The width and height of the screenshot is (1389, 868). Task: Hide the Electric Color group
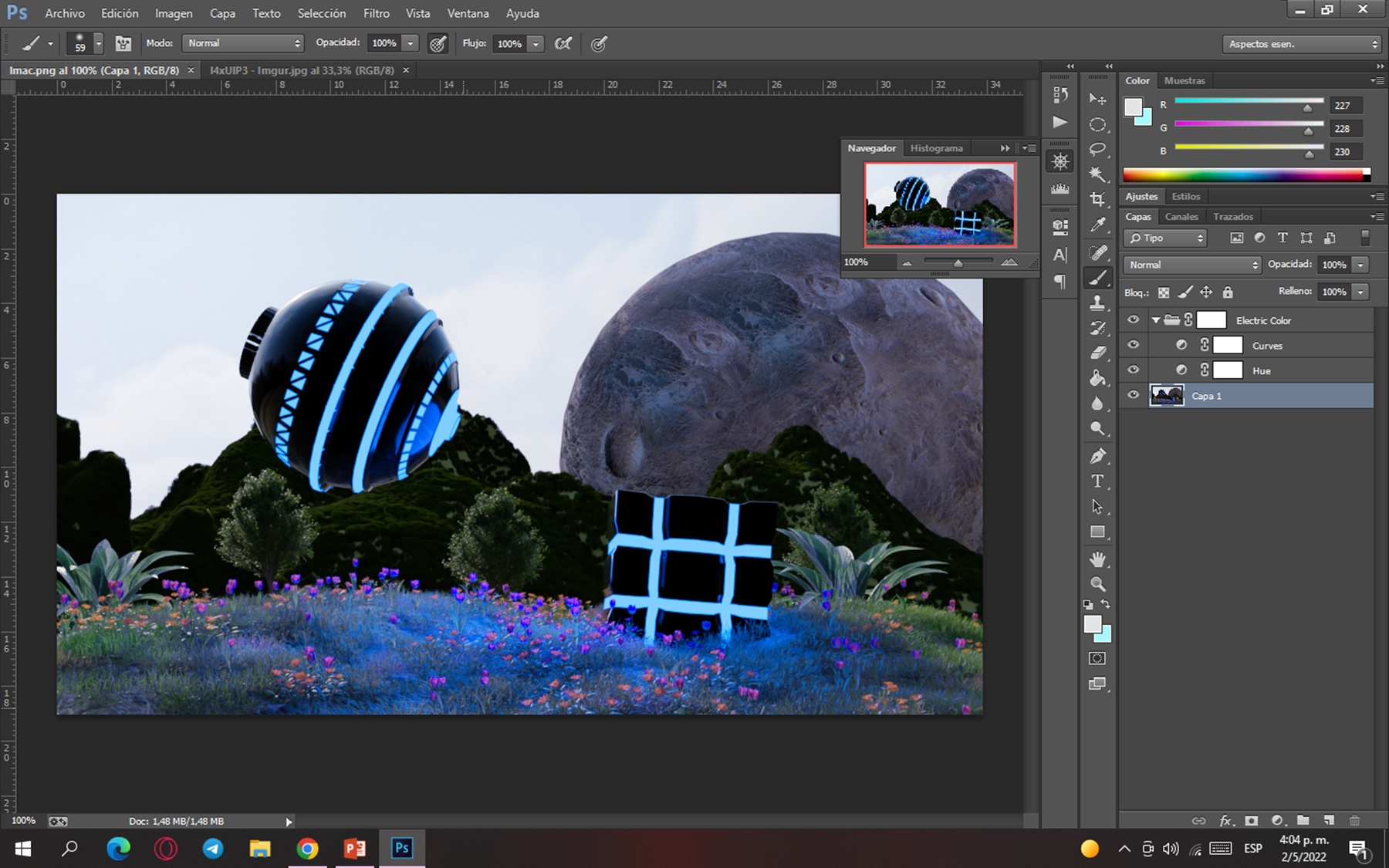tap(1133, 319)
